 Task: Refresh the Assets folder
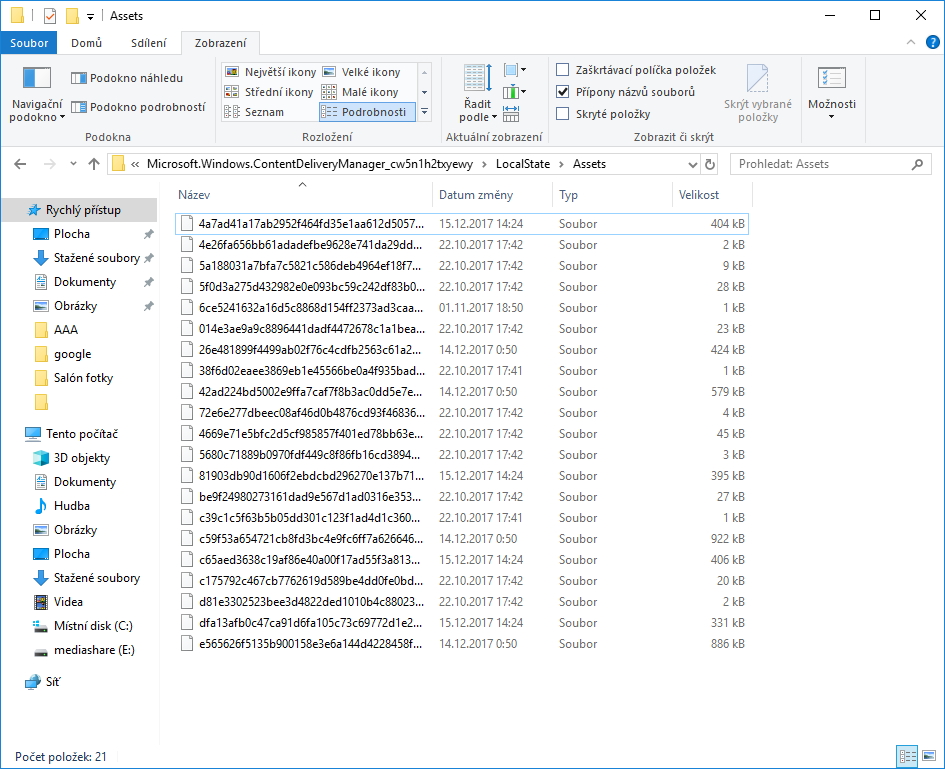[x=710, y=164]
